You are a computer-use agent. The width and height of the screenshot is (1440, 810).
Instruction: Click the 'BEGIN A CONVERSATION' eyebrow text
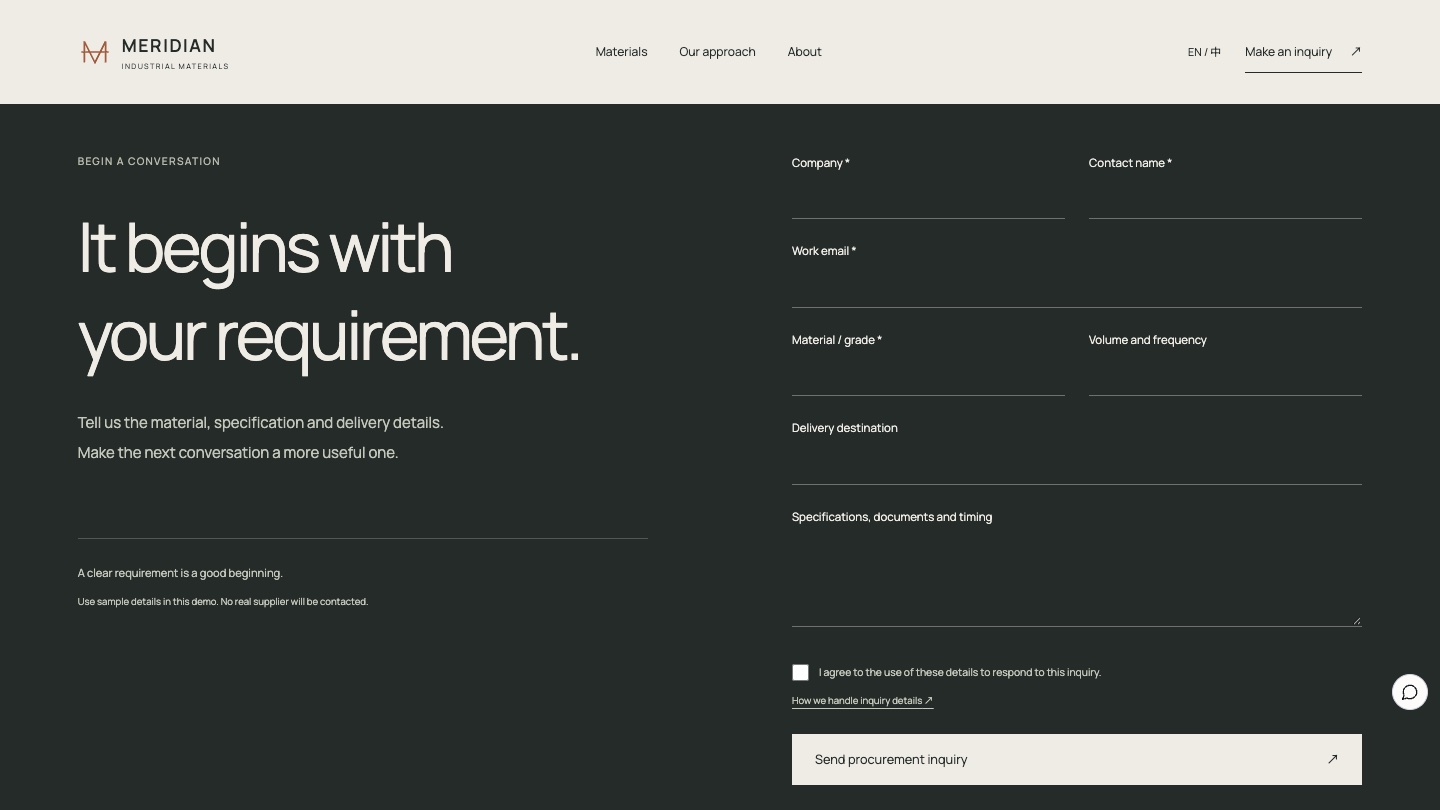point(149,161)
